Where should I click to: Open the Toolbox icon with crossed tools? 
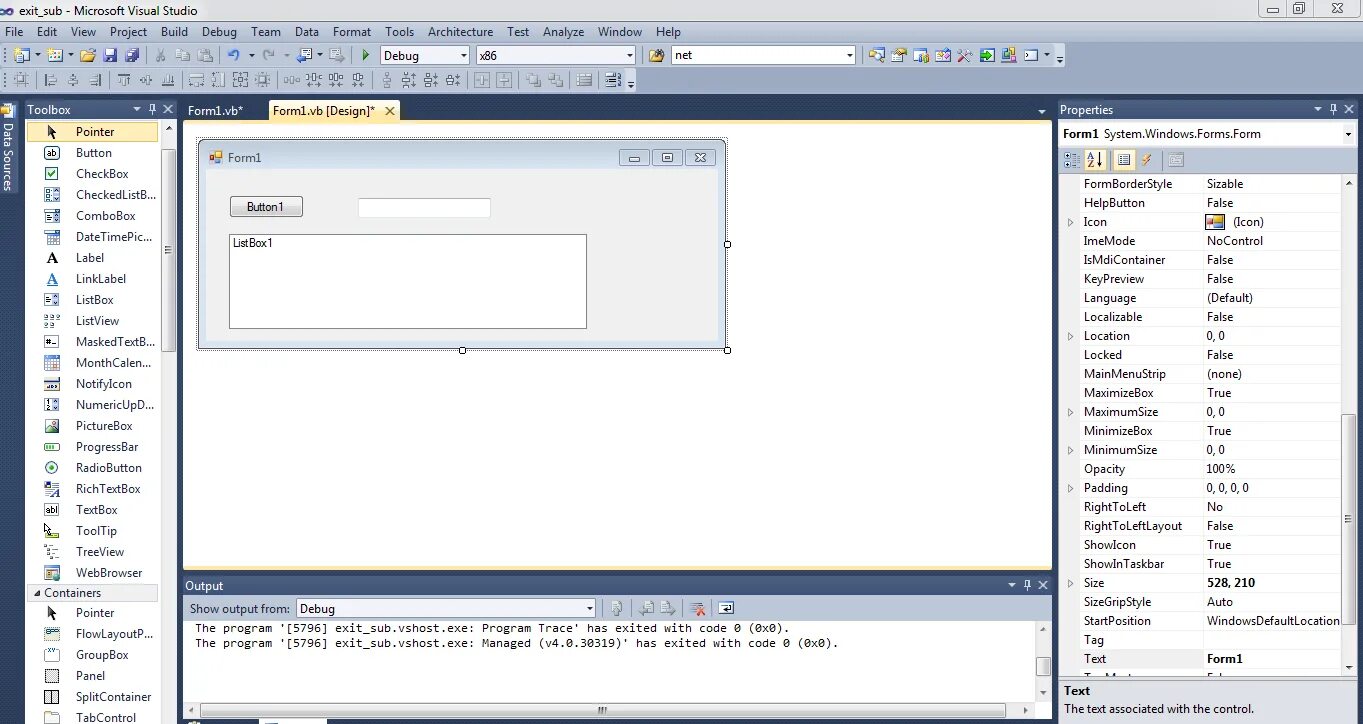tap(964, 55)
